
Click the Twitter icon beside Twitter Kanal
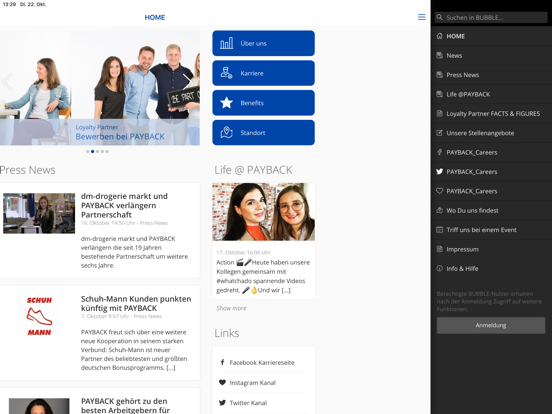click(x=222, y=402)
